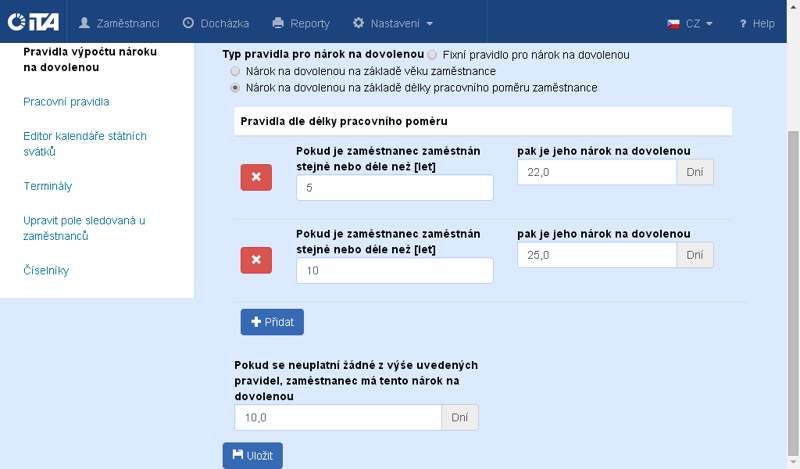Choose vacation entitlement by employee age
Image resolution: width=800 pixels, height=469 pixels.
(235, 72)
